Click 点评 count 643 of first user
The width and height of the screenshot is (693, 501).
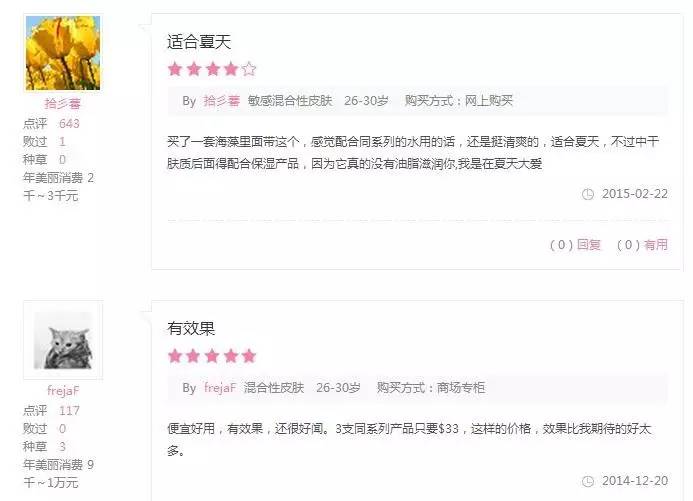pyautogui.click(x=69, y=123)
